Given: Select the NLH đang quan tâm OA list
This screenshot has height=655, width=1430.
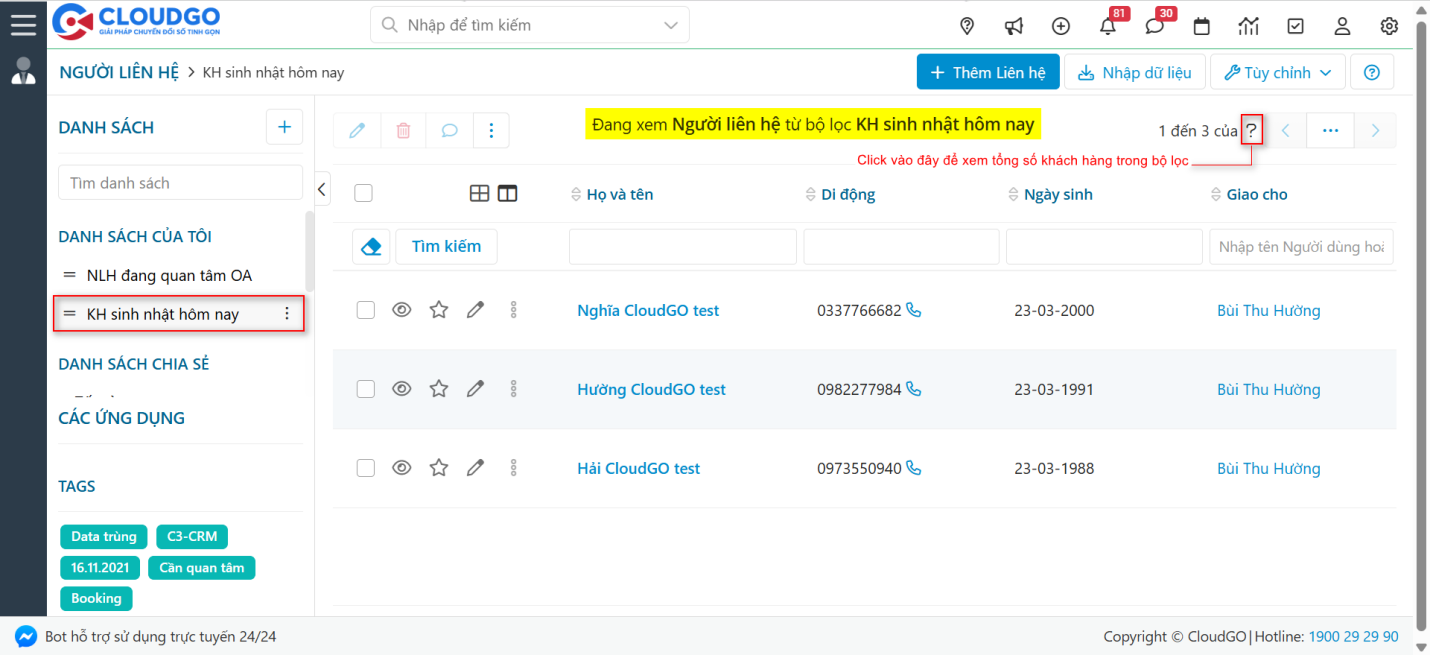Looking at the screenshot, I should coord(168,275).
